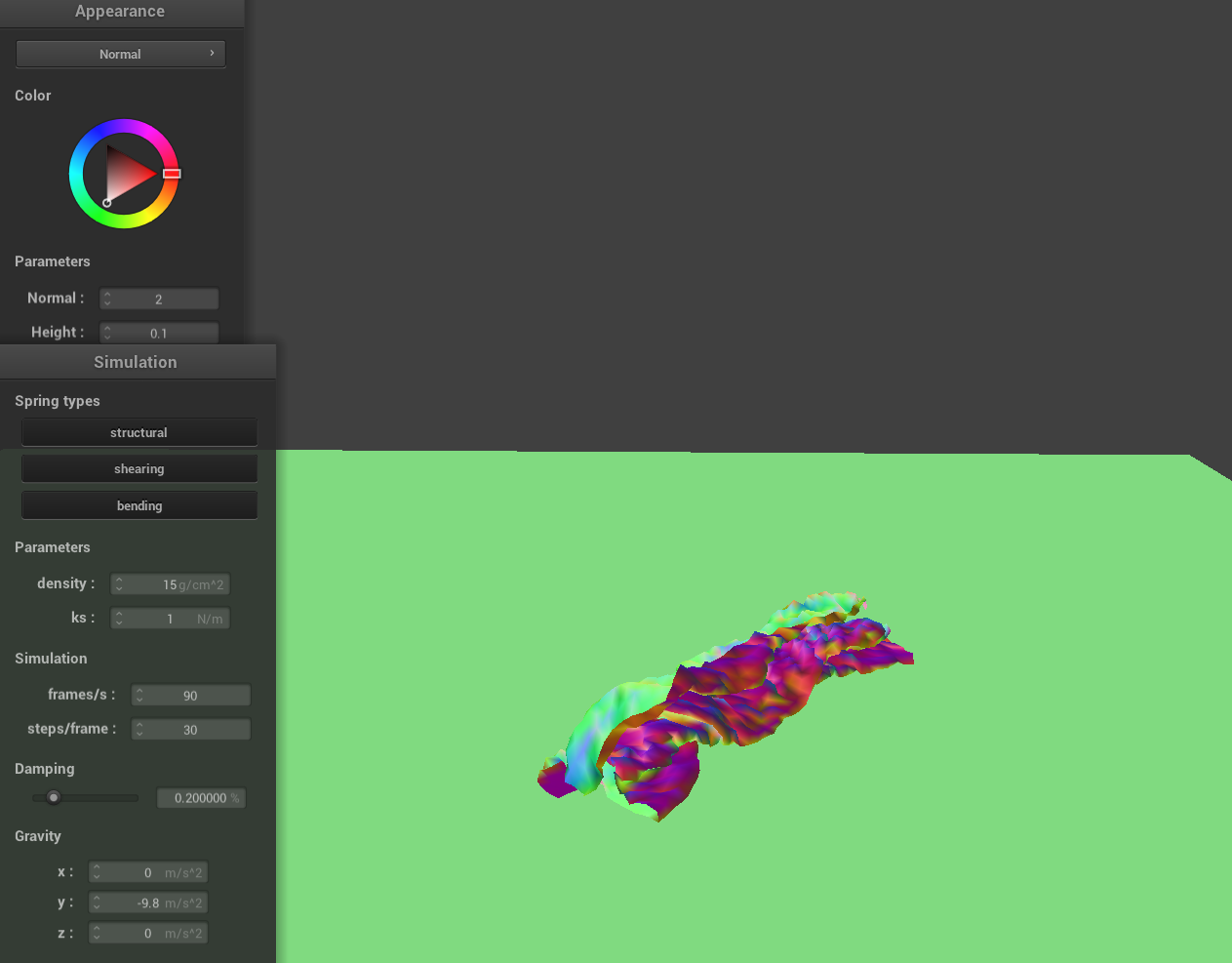The width and height of the screenshot is (1232, 963).
Task: Click the frames/s stepper arrows
Action: [x=139, y=696]
